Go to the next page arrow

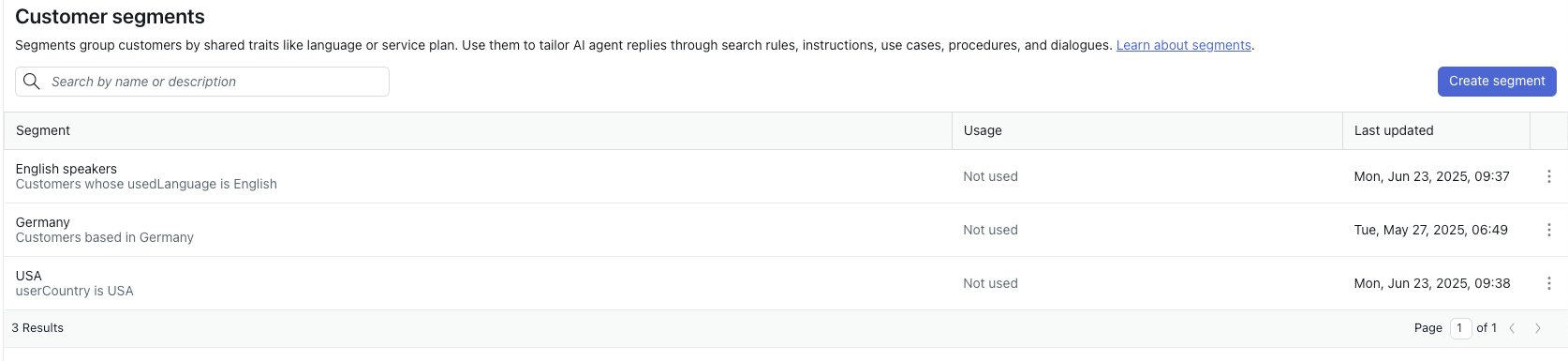pyautogui.click(x=1537, y=328)
